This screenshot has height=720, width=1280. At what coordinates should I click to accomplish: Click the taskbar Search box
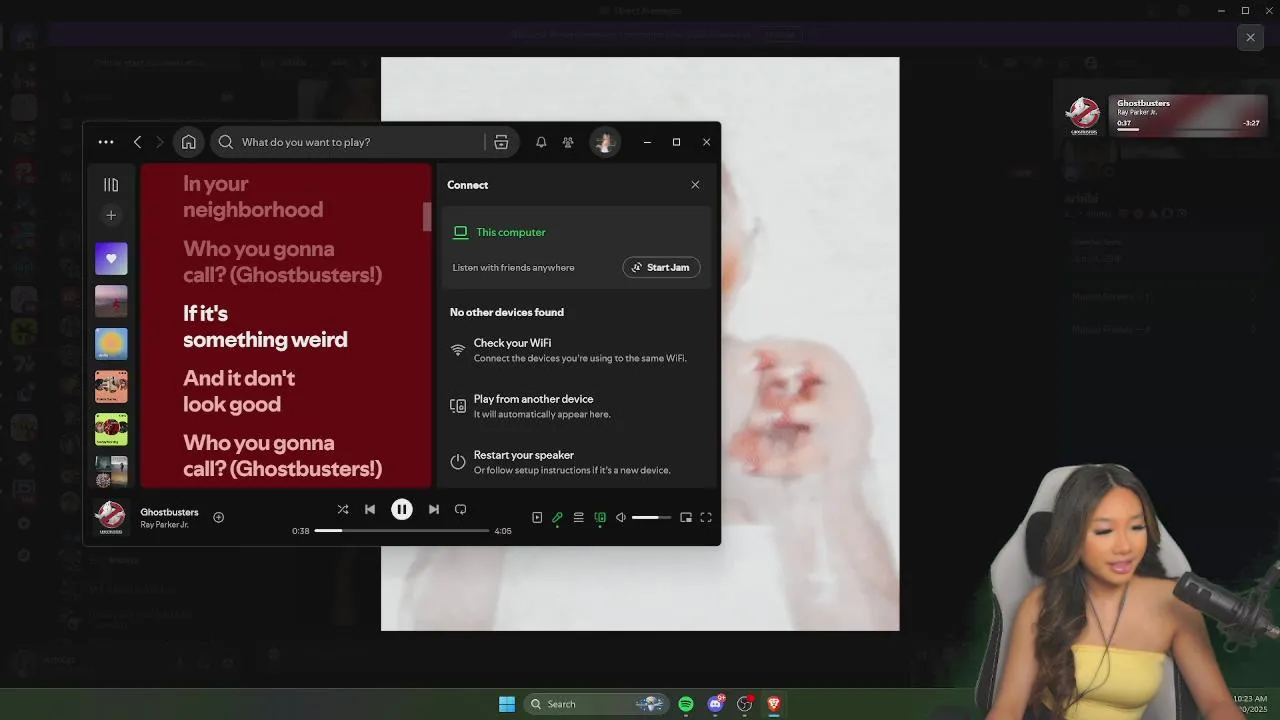click(x=595, y=704)
